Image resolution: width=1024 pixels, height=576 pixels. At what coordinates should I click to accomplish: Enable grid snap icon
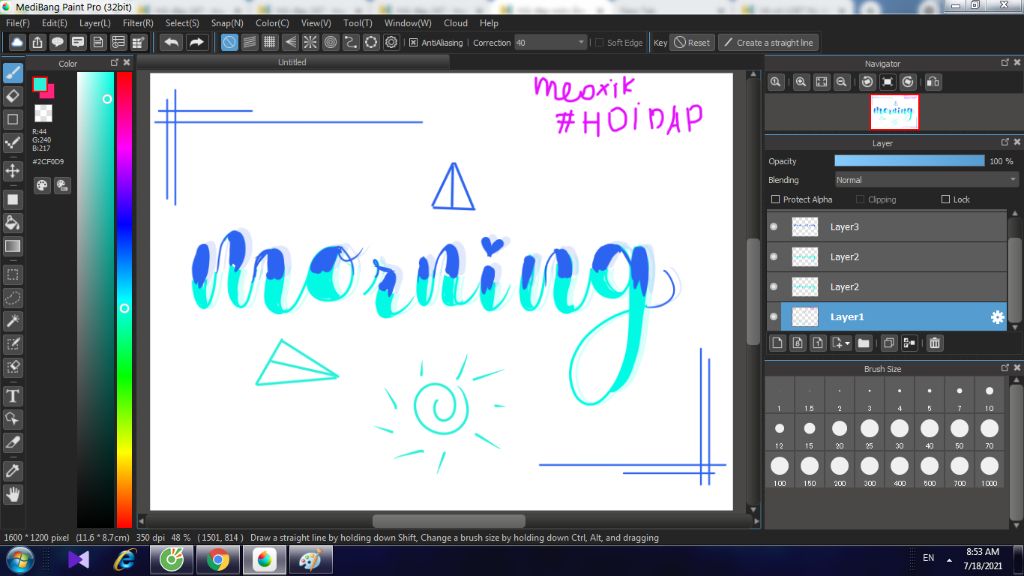click(270, 42)
